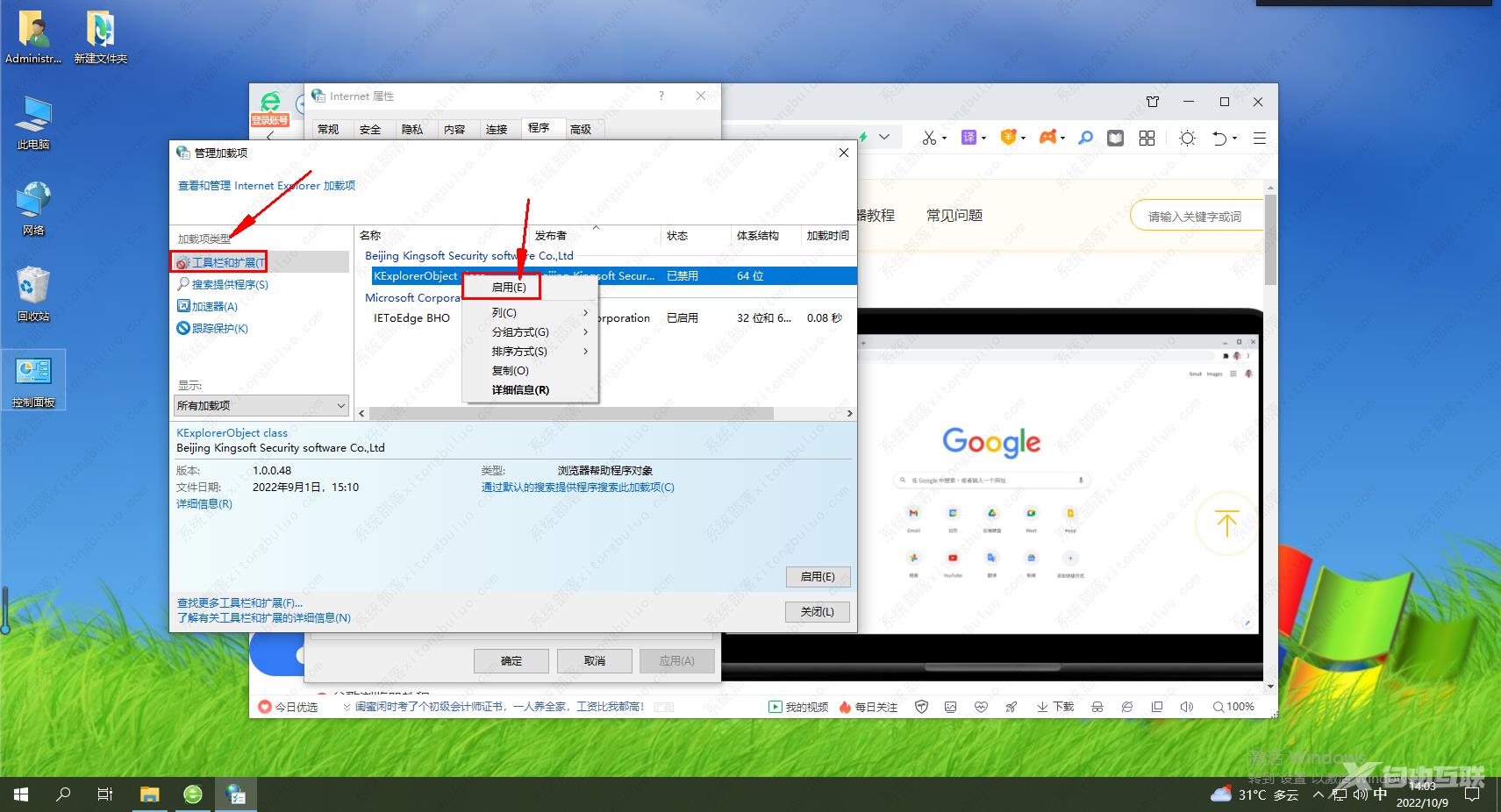Screen dimensions: 1501x812
Task: Click the 我的视频 icon in status bar
Action: pyautogui.click(x=798, y=707)
